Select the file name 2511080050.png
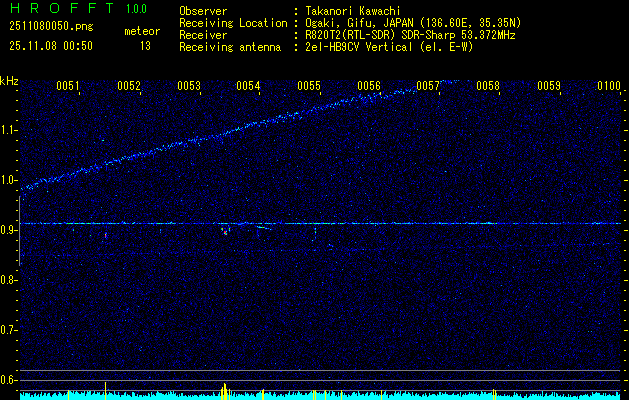This screenshot has height=400, width=629. [x=51, y=27]
